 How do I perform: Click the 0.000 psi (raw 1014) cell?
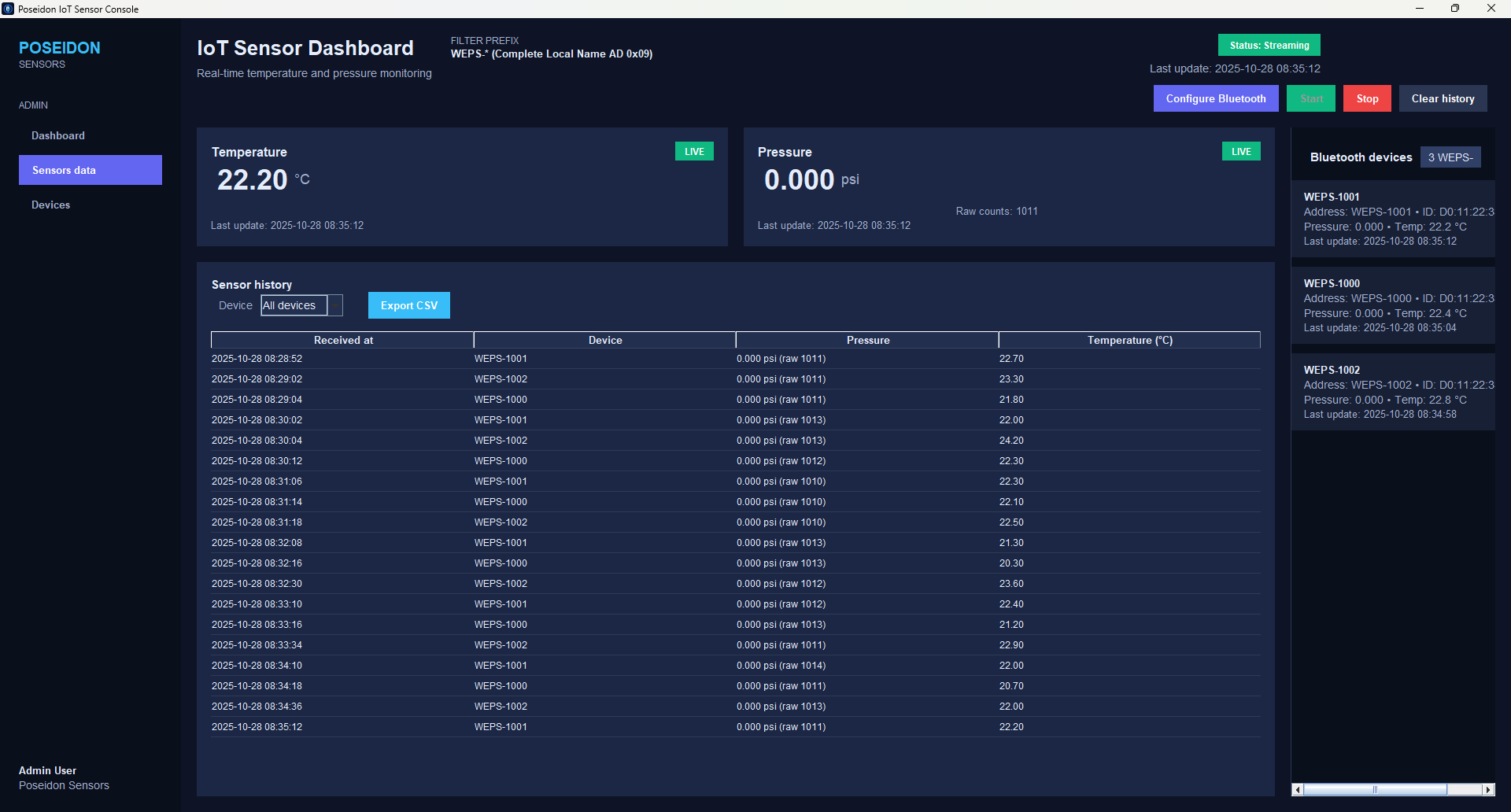[781, 666]
